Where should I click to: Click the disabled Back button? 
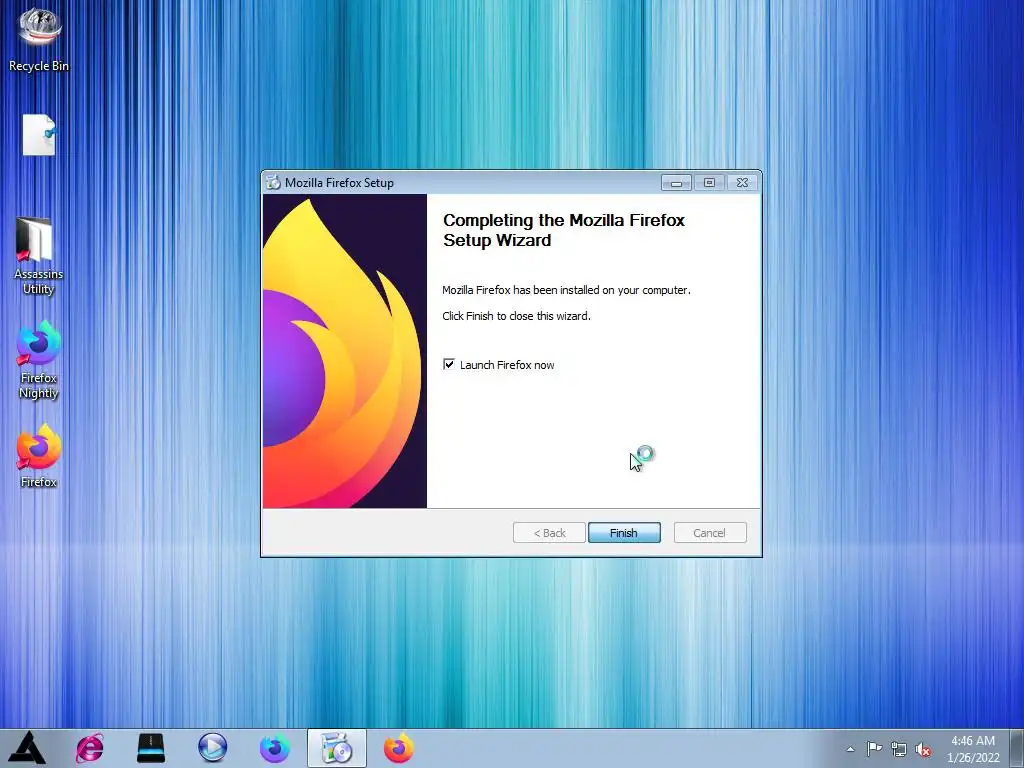coord(549,533)
